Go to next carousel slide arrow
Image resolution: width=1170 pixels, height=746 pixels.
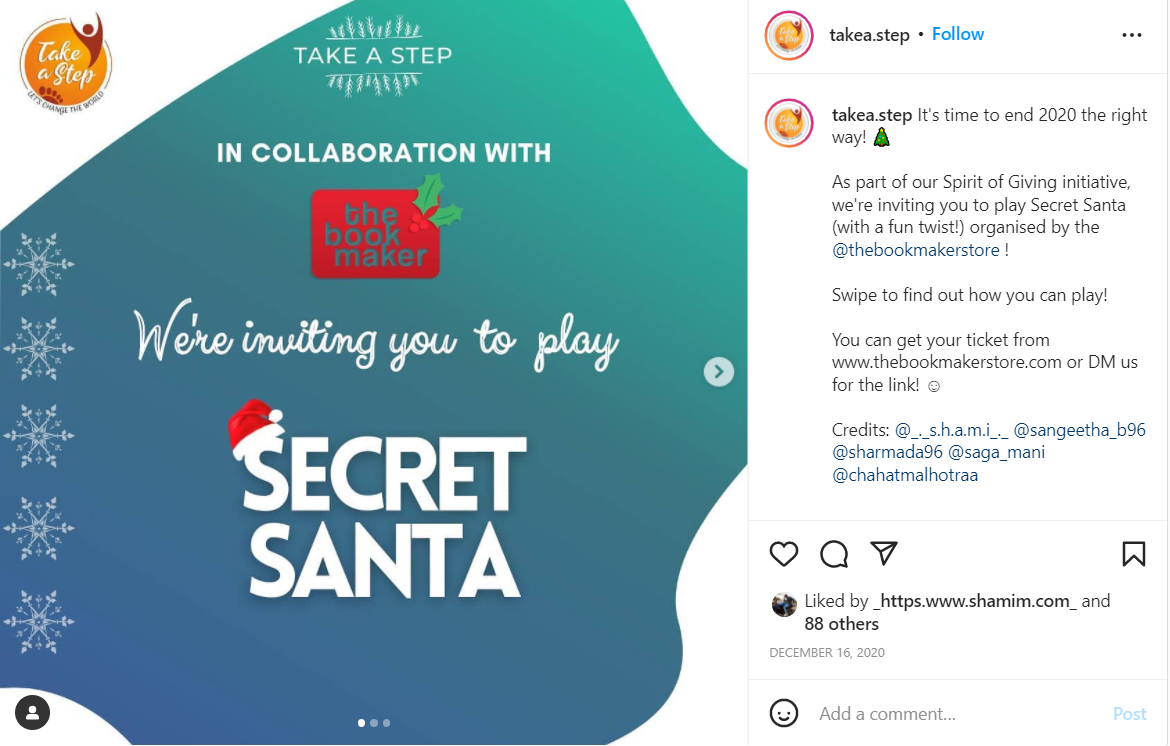tap(719, 372)
